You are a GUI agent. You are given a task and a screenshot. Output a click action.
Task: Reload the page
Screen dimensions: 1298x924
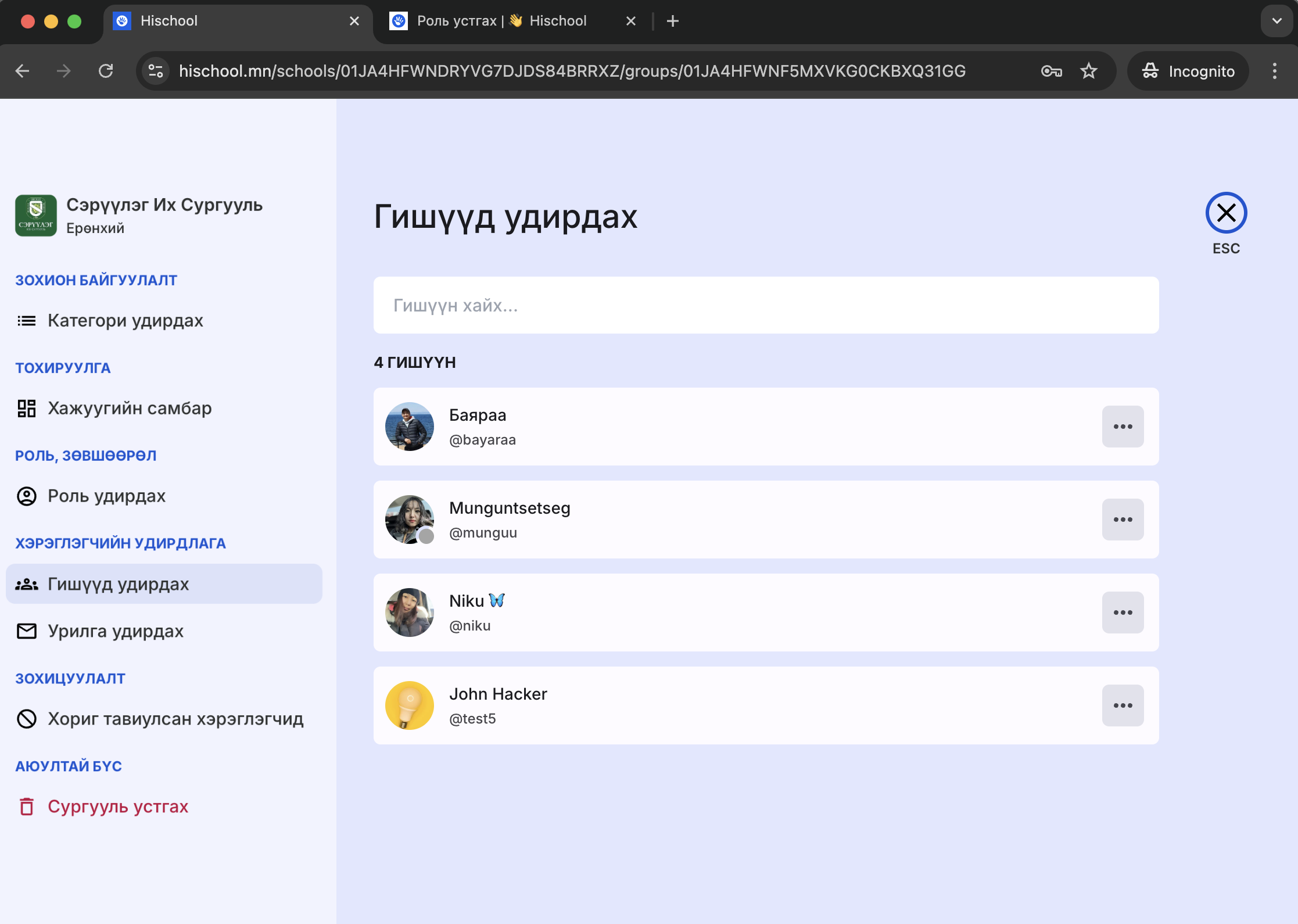point(106,71)
